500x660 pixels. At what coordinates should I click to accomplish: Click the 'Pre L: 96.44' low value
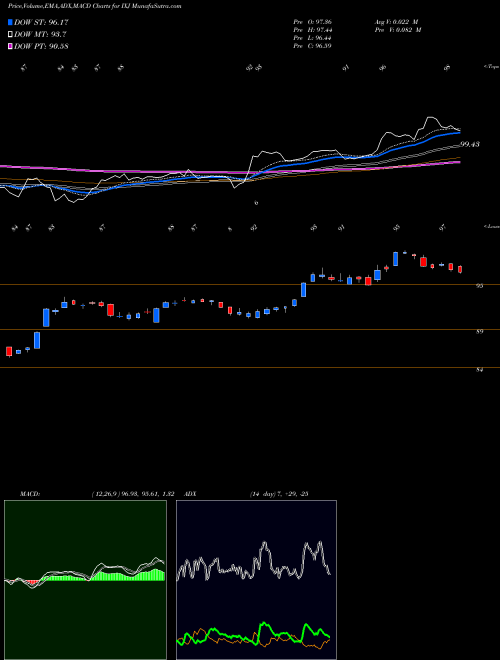[x=312, y=38]
